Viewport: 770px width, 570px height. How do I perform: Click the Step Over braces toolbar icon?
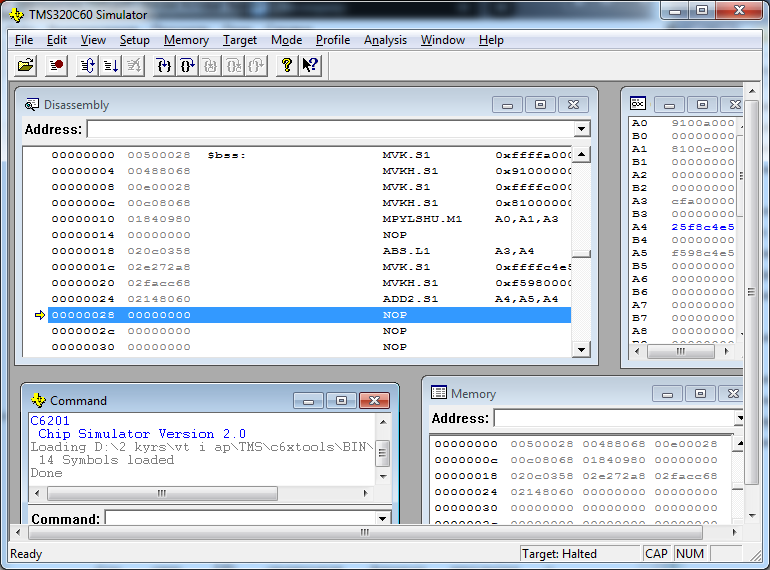click(187, 65)
